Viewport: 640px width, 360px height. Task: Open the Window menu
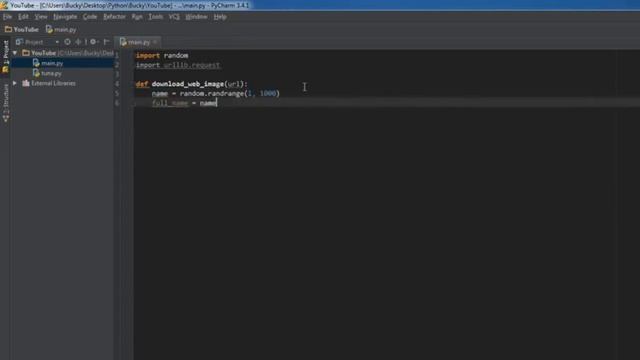(196, 17)
